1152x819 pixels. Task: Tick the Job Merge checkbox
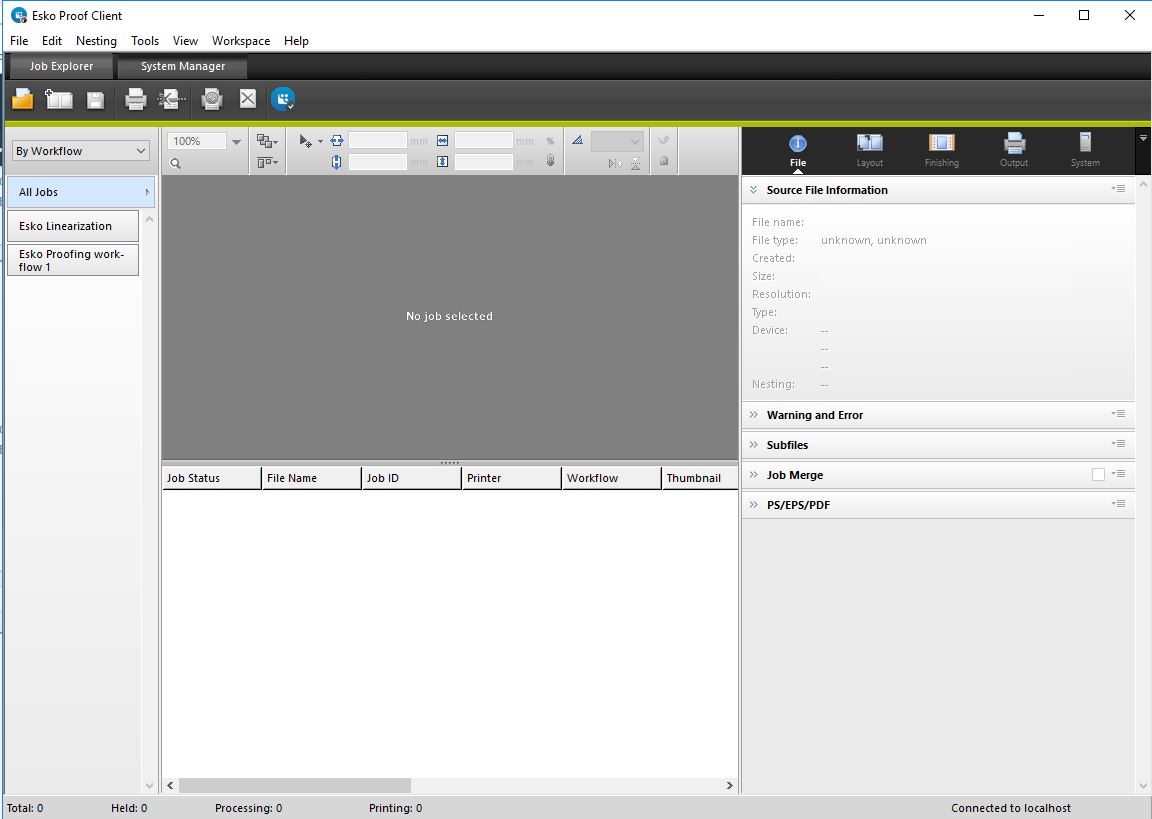[x=1098, y=475]
